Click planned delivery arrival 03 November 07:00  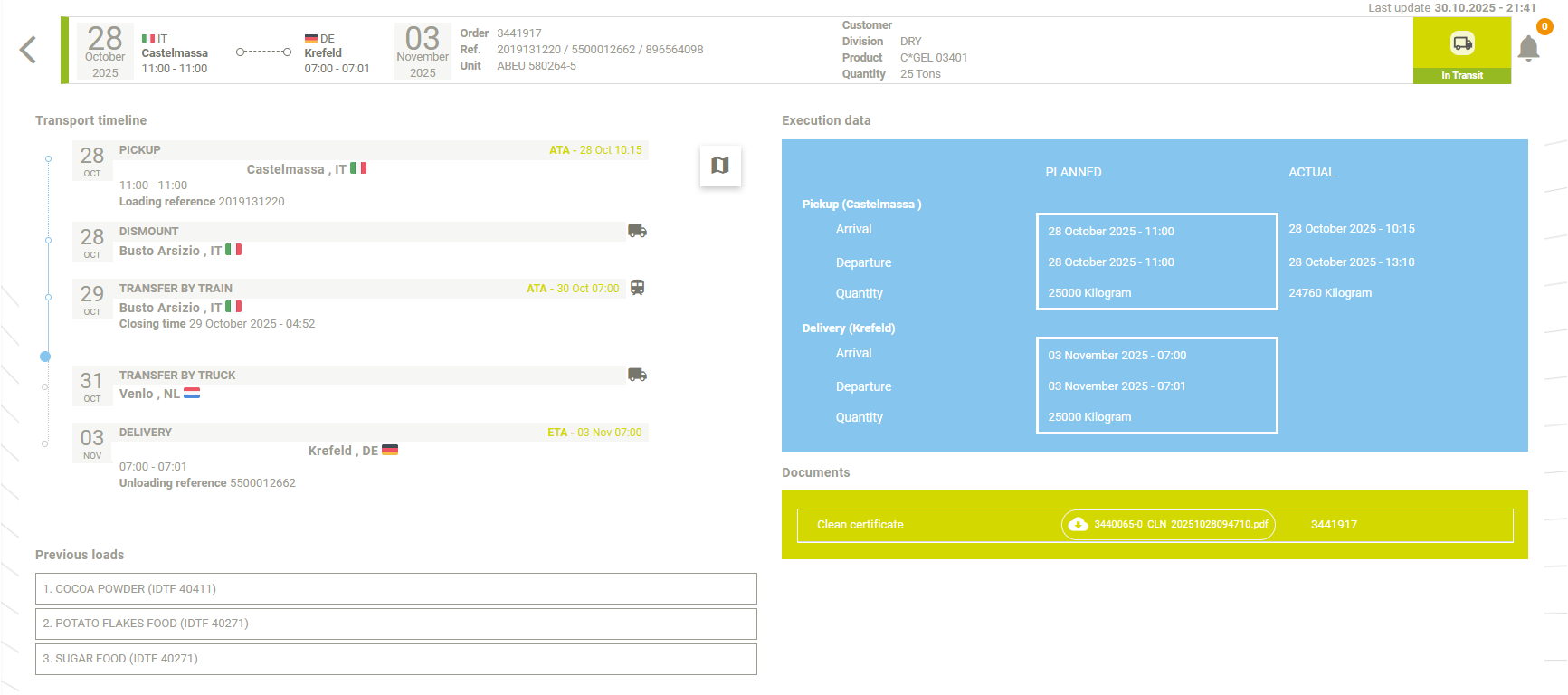(x=1117, y=356)
